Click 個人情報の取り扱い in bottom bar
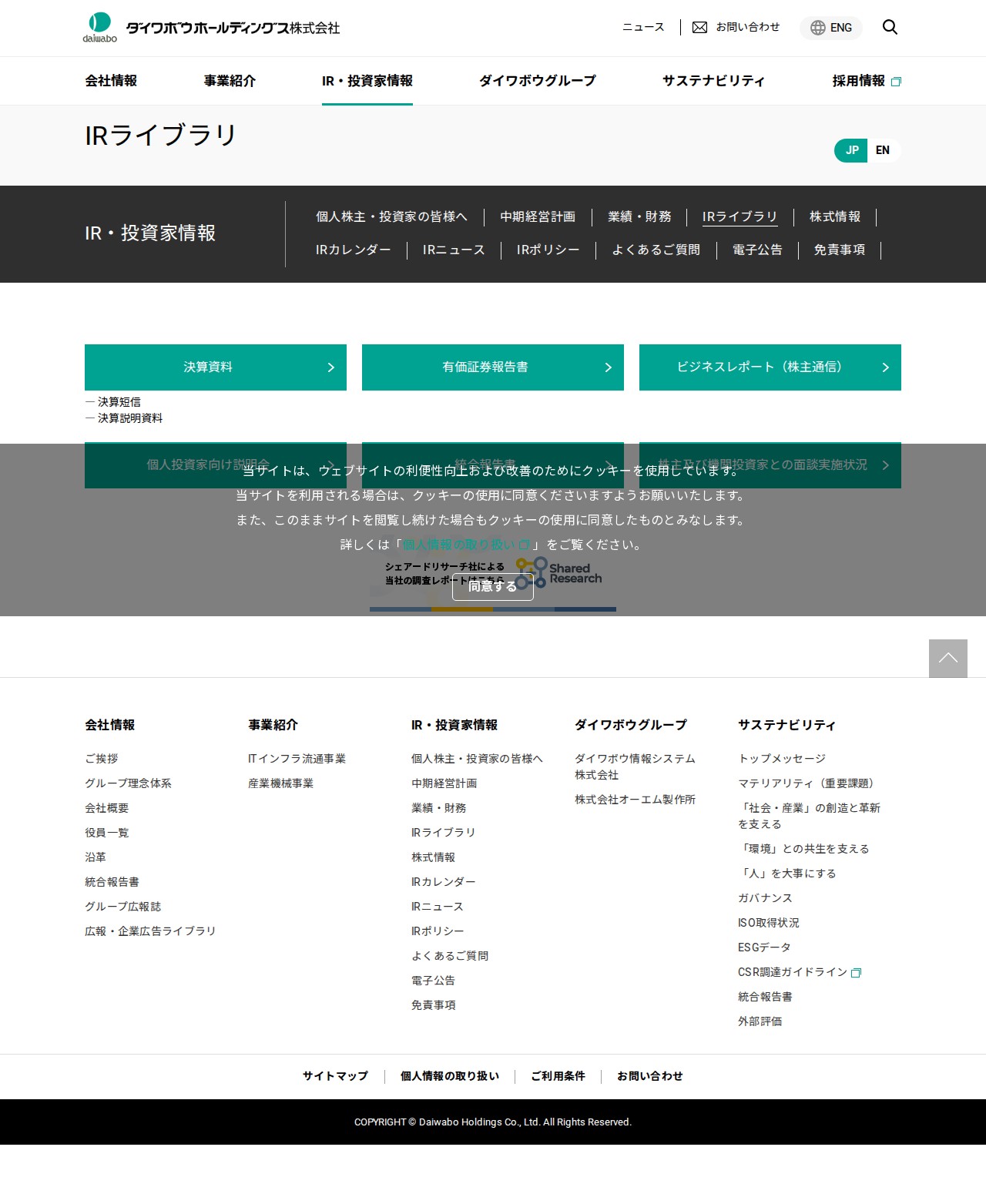The width and height of the screenshot is (986, 1204). pyautogui.click(x=450, y=1076)
